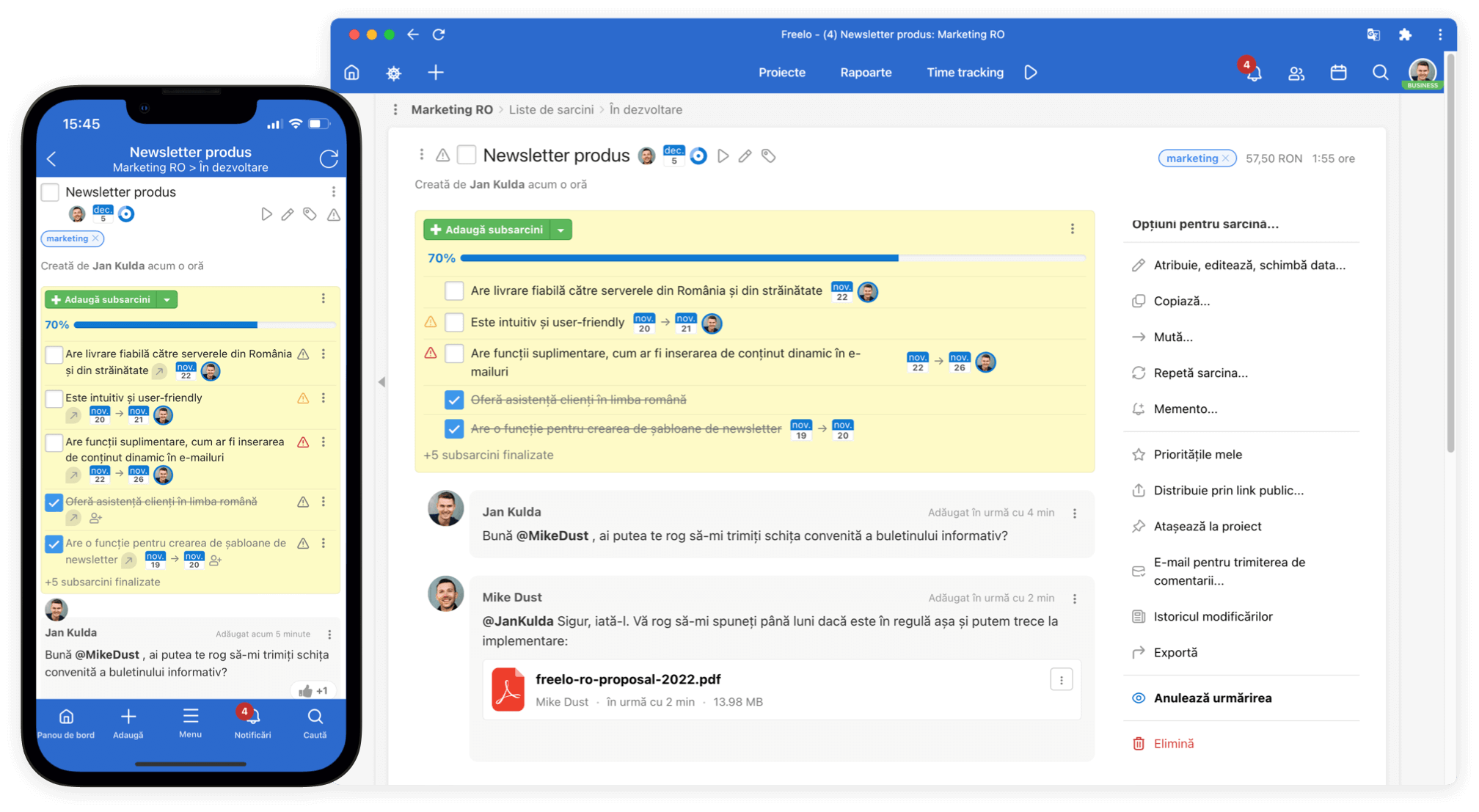Open notifications bell with badge 4 on desktop
The width and height of the screenshot is (1479, 812).
[x=1254, y=72]
